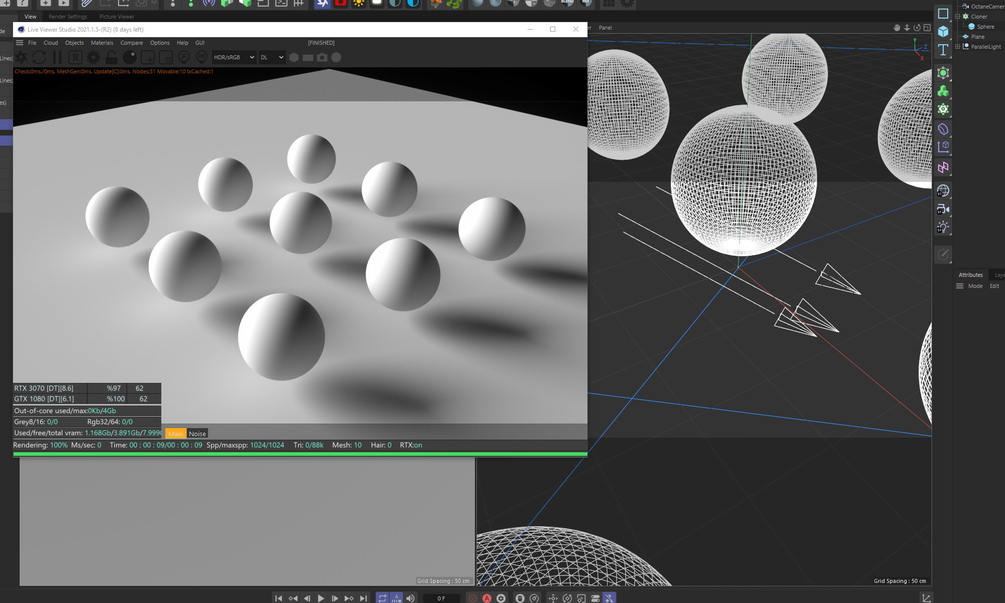Toggle the render region R button
The image size is (1005, 603).
pyautogui.click(x=75, y=57)
